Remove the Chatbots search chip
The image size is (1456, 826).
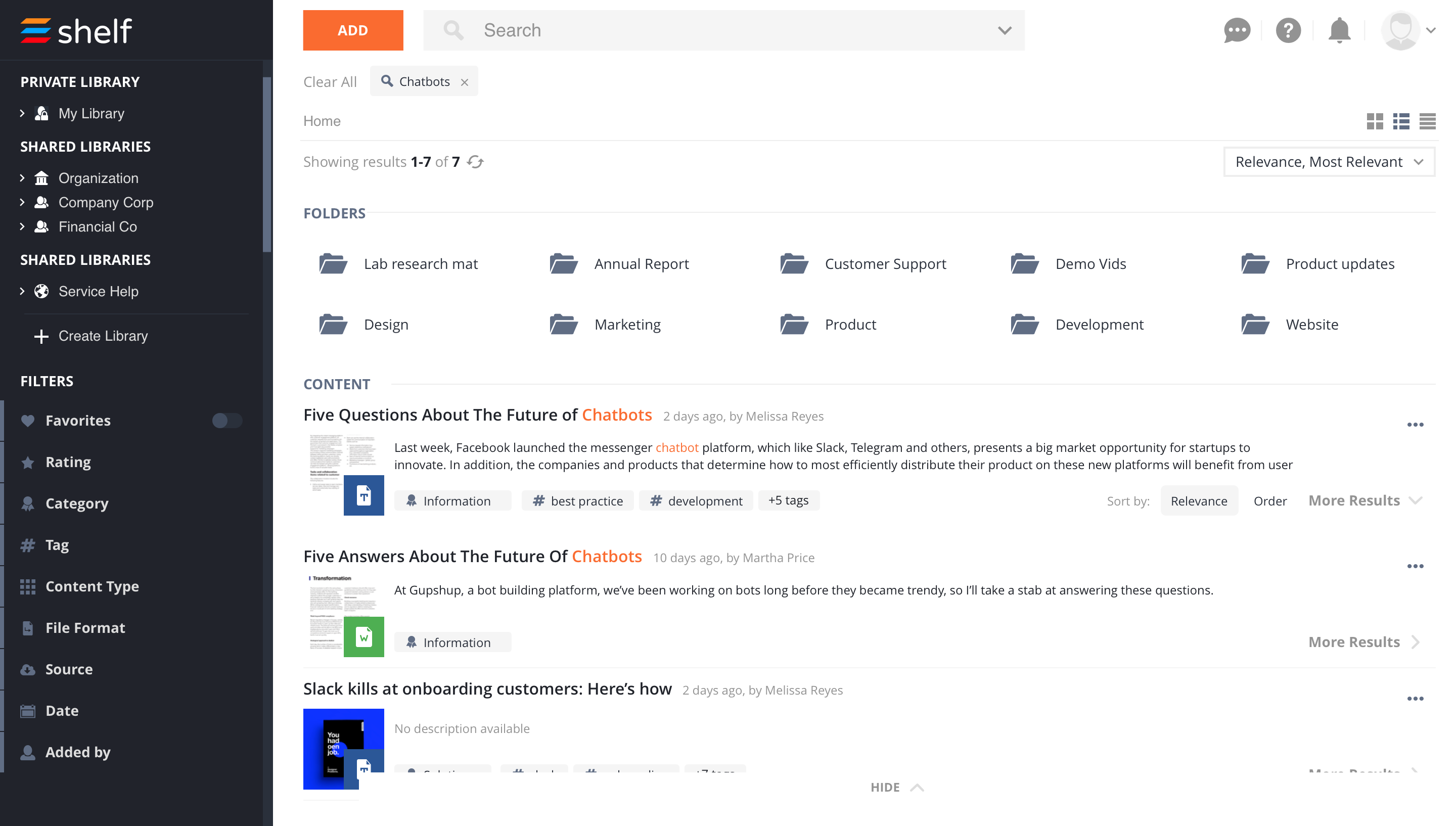[x=465, y=82]
